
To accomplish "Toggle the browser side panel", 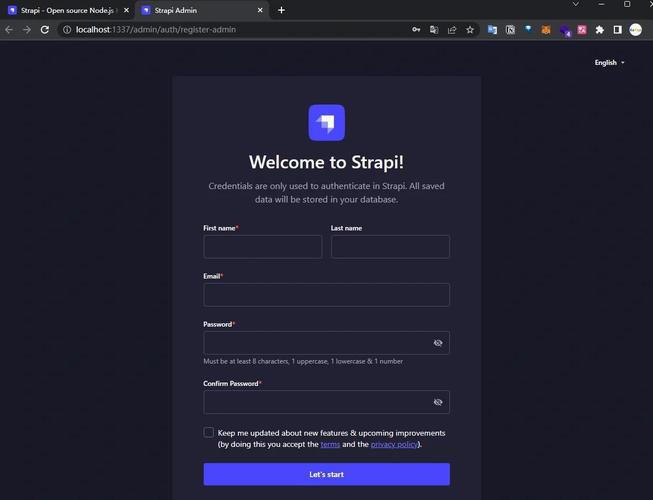I will (x=618, y=30).
